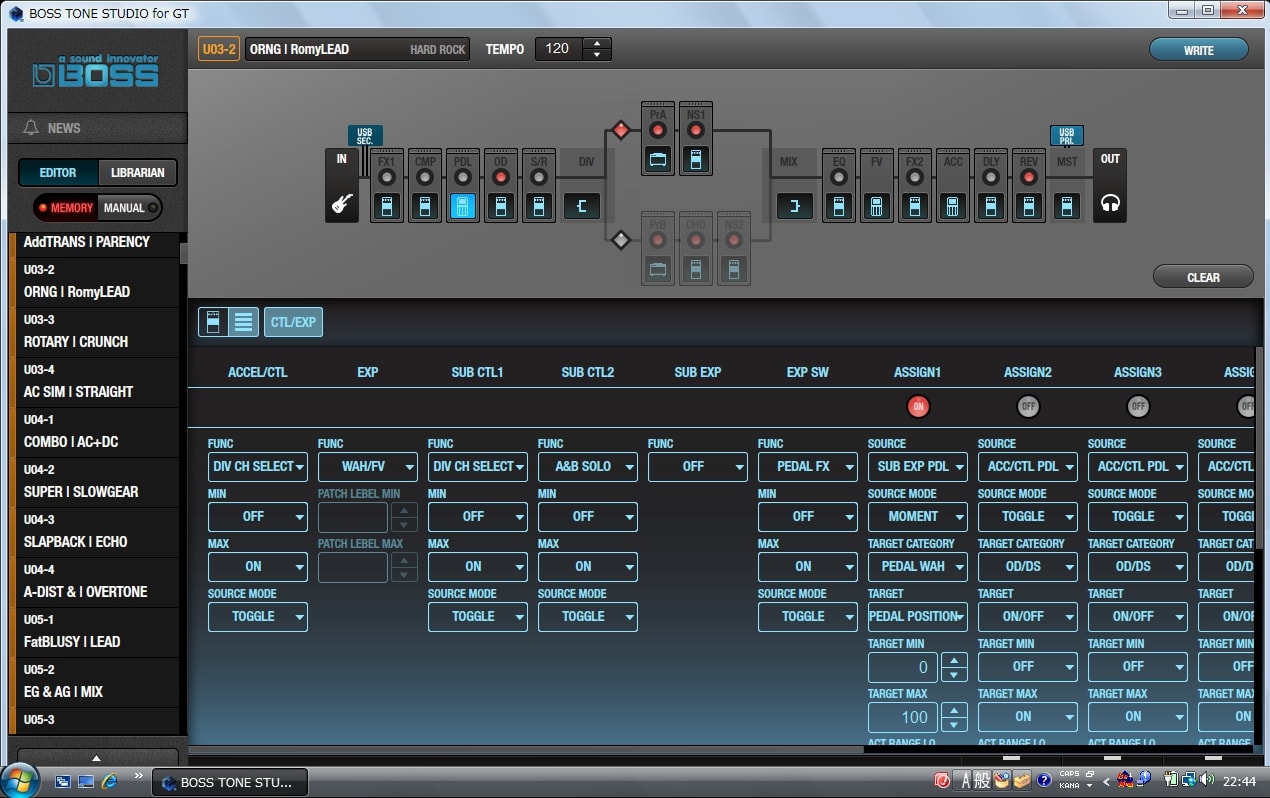Open the DLY delay pedal icon
This screenshot has width=1270, height=798.
coord(991,207)
